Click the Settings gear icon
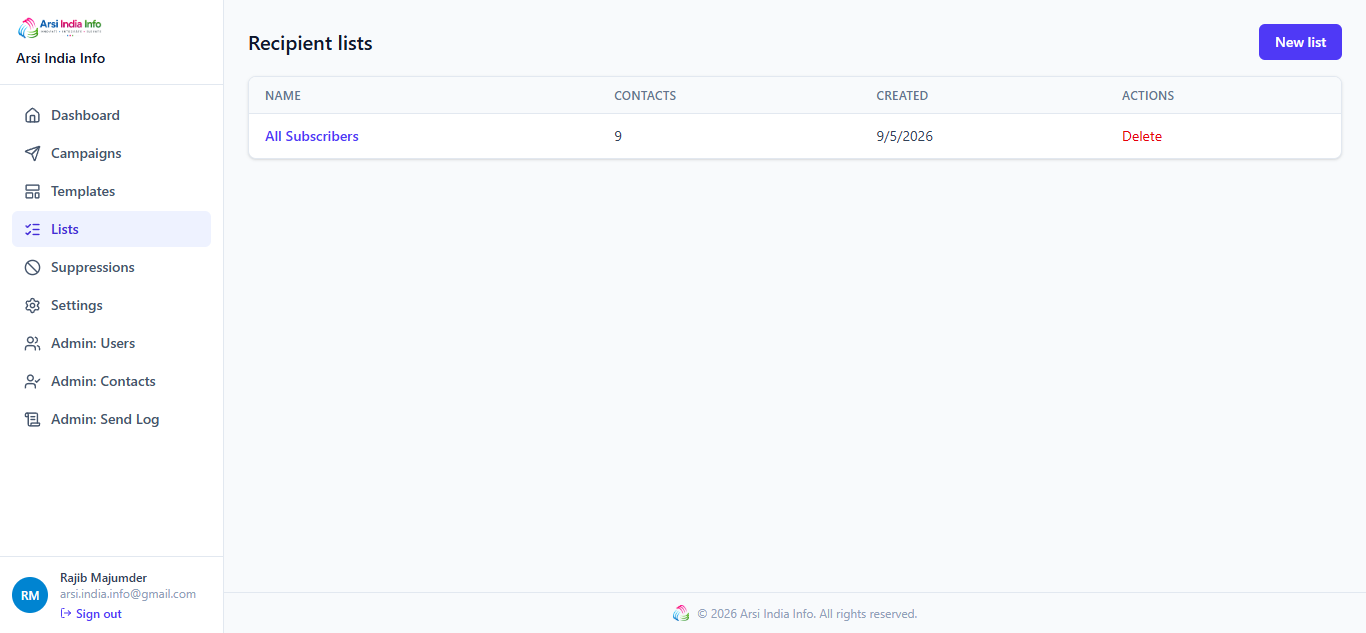The width and height of the screenshot is (1366, 633). coord(32,305)
